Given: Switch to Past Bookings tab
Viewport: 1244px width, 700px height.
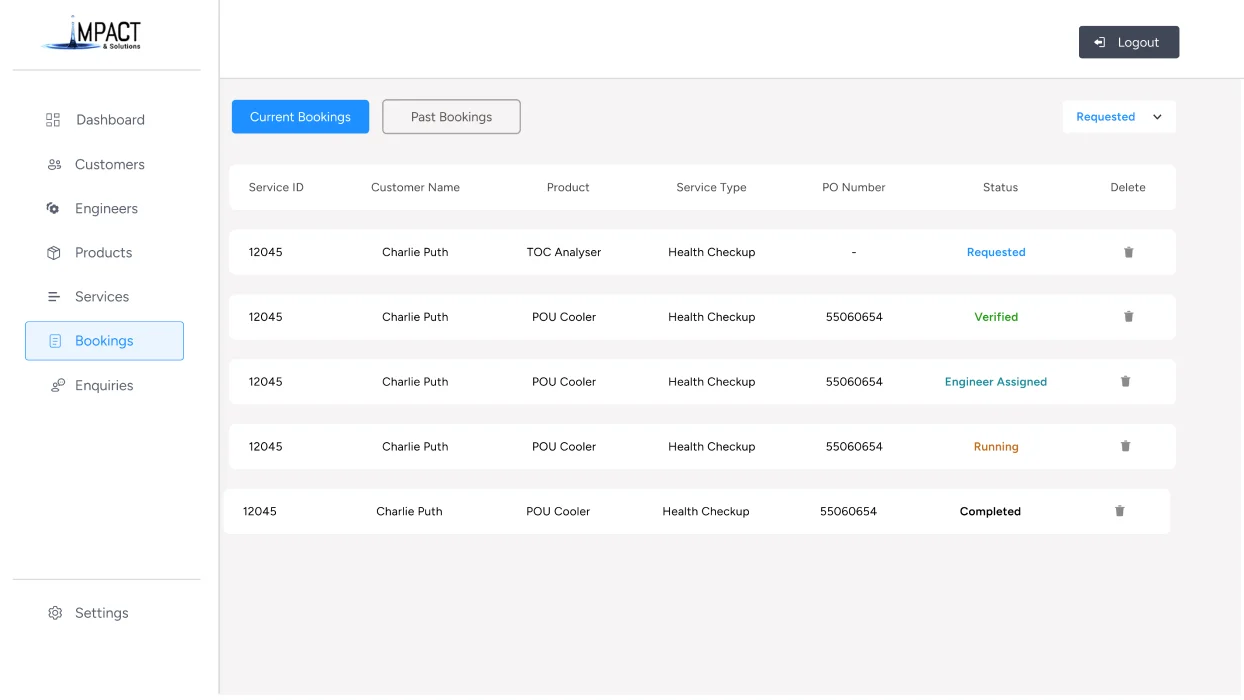Looking at the screenshot, I should (451, 117).
